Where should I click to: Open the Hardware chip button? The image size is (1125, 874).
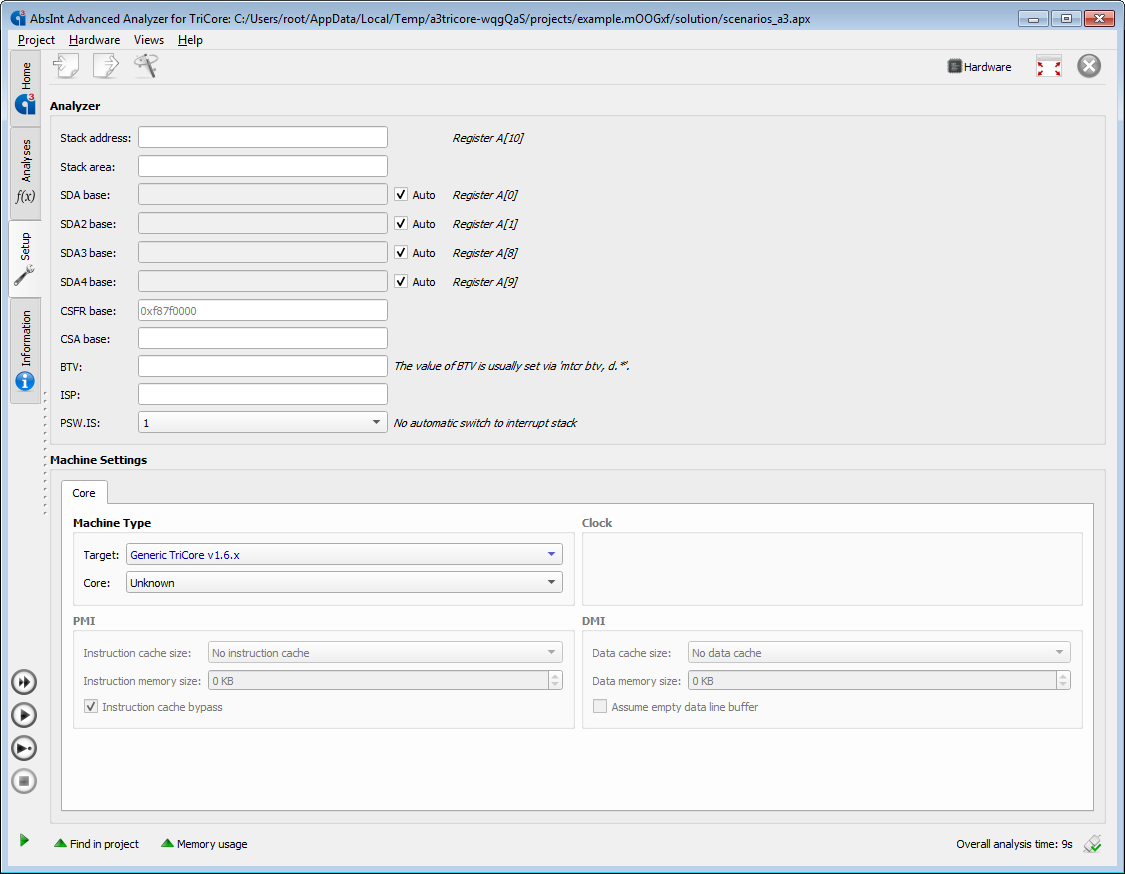tap(979, 67)
